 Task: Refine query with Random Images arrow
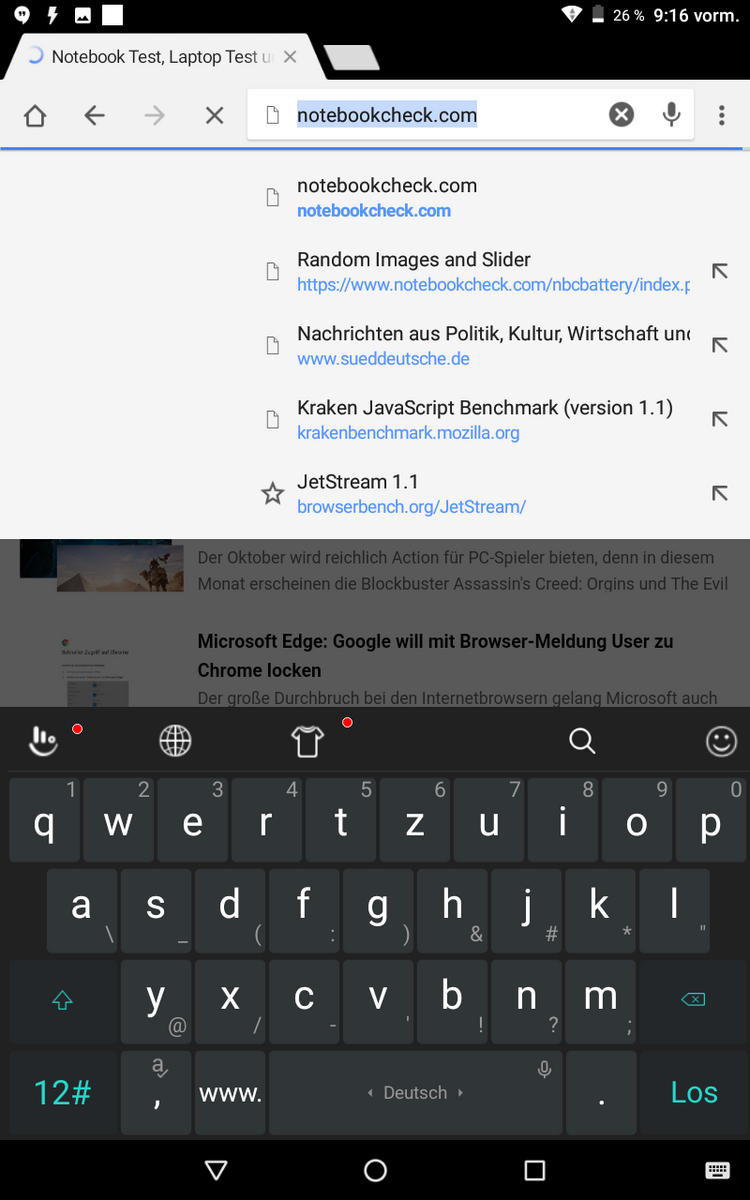[x=718, y=271]
